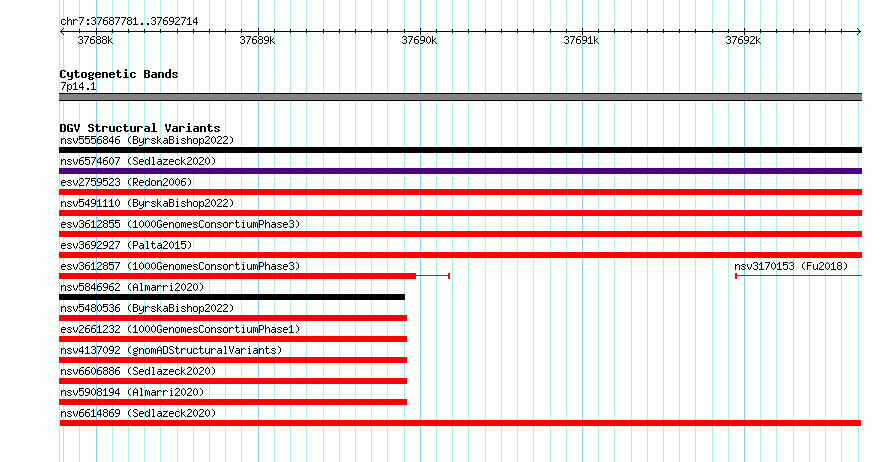Image resolution: width=890 pixels, height=462 pixels.
Task: Click nsv5491110 (ByrskaBishop2022) label
Action: click(147, 203)
